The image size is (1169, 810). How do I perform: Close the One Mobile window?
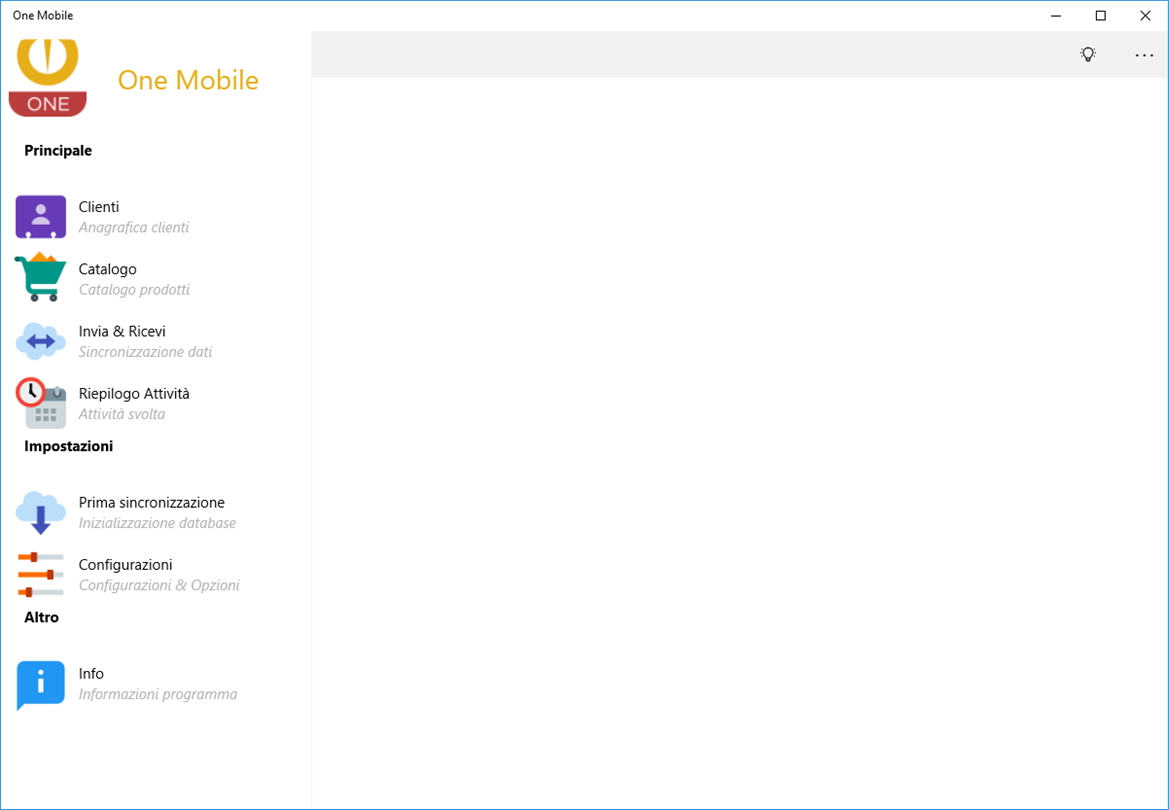click(x=1145, y=16)
